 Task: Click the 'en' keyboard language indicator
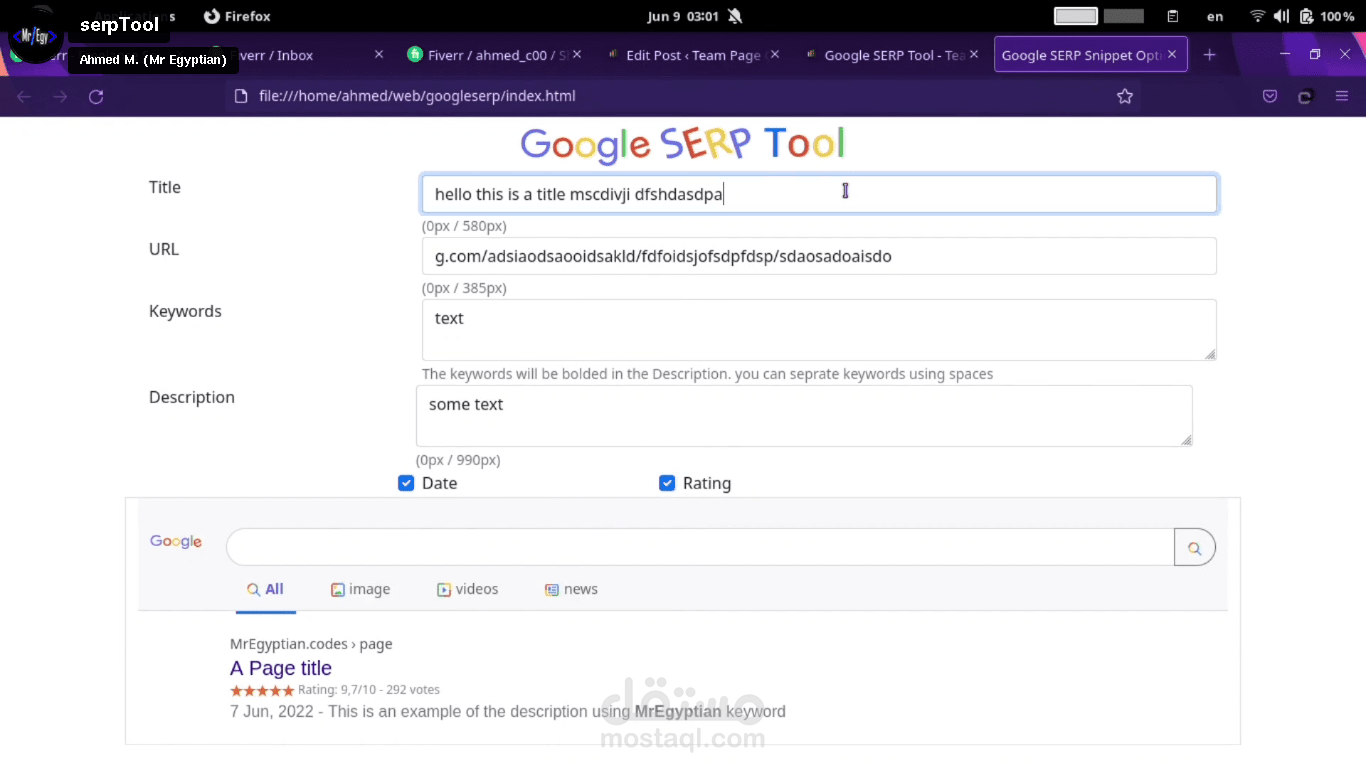click(x=1215, y=16)
